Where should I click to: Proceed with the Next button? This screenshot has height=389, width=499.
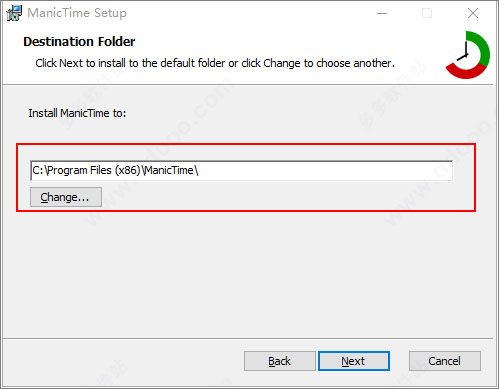tap(354, 361)
